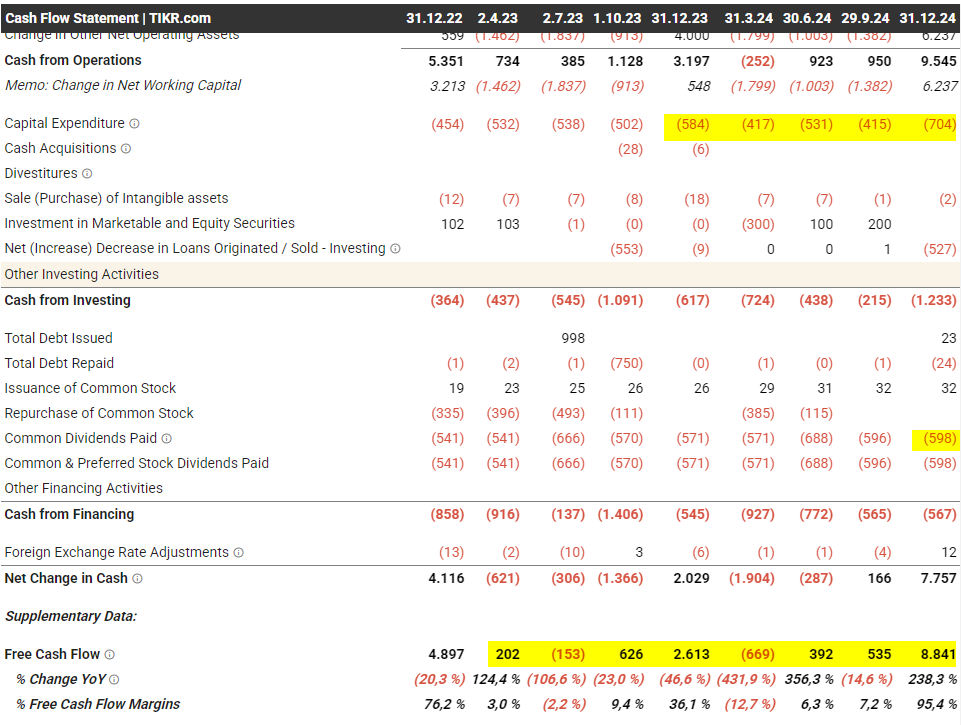Click Cash from Financing value (1.406)

point(620,515)
